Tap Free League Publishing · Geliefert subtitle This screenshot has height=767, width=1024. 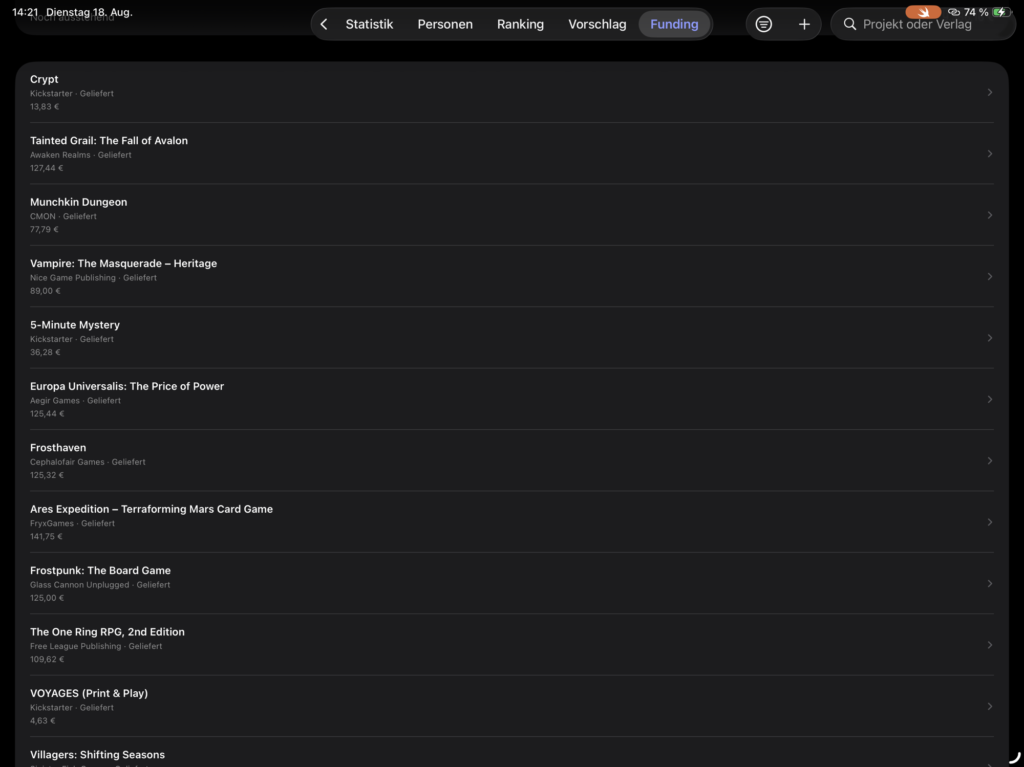[x=96, y=646]
